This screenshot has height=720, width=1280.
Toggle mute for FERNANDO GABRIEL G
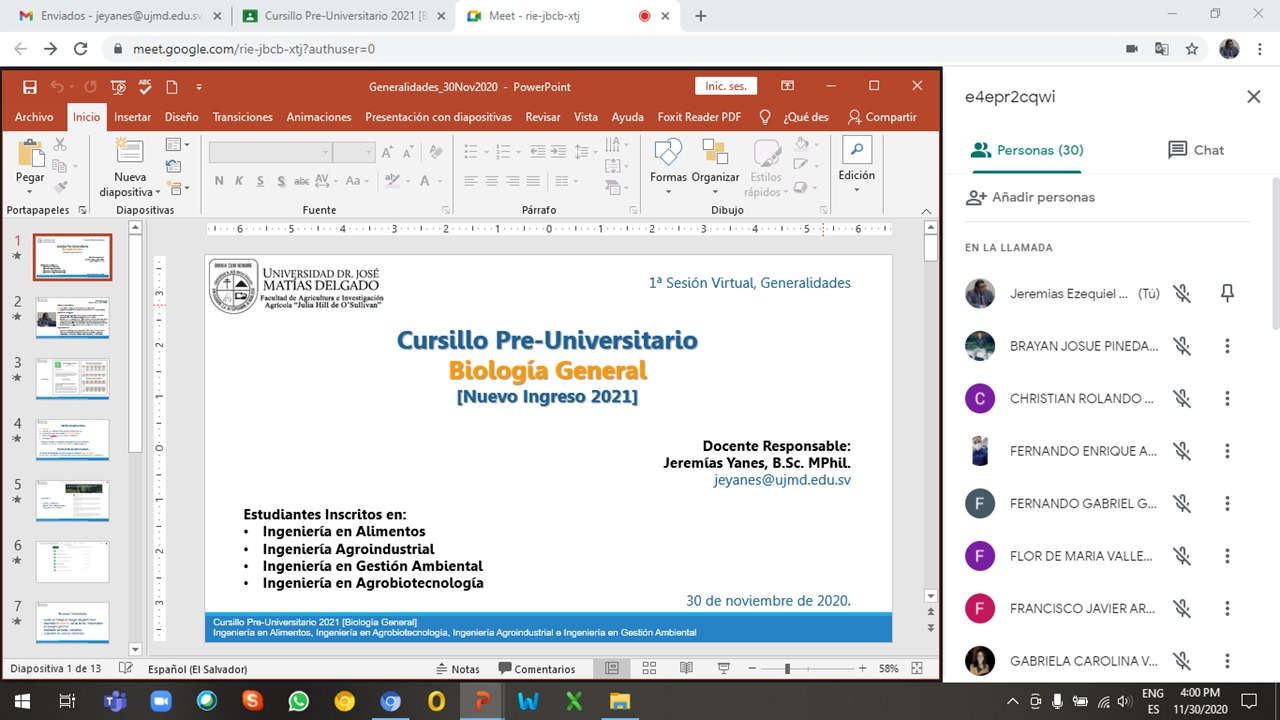pyautogui.click(x=1182, y=503)
